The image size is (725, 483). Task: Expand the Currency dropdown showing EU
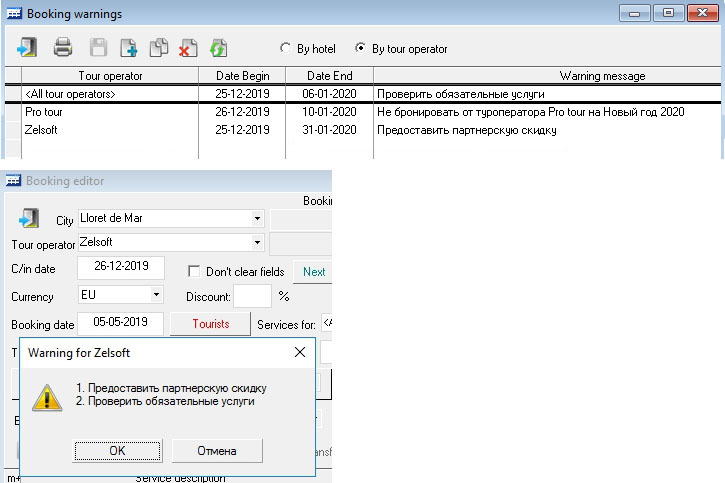(156, 294)
